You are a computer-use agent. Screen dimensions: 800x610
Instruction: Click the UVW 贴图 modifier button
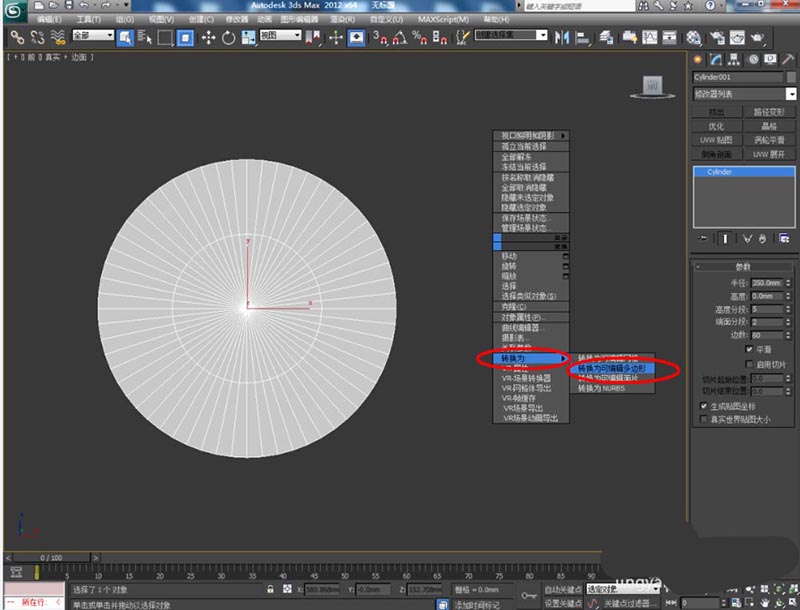[716, 140]
